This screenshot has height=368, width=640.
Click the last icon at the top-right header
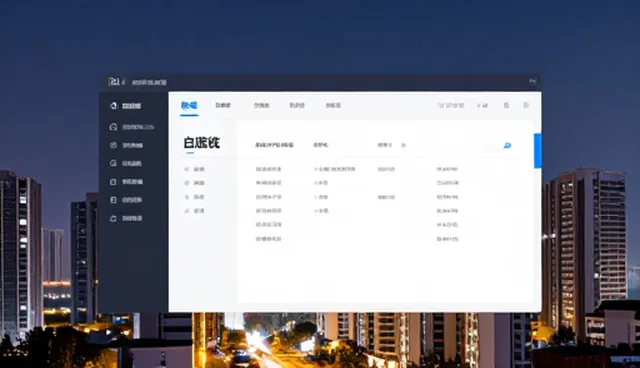(x=526, y=105)
